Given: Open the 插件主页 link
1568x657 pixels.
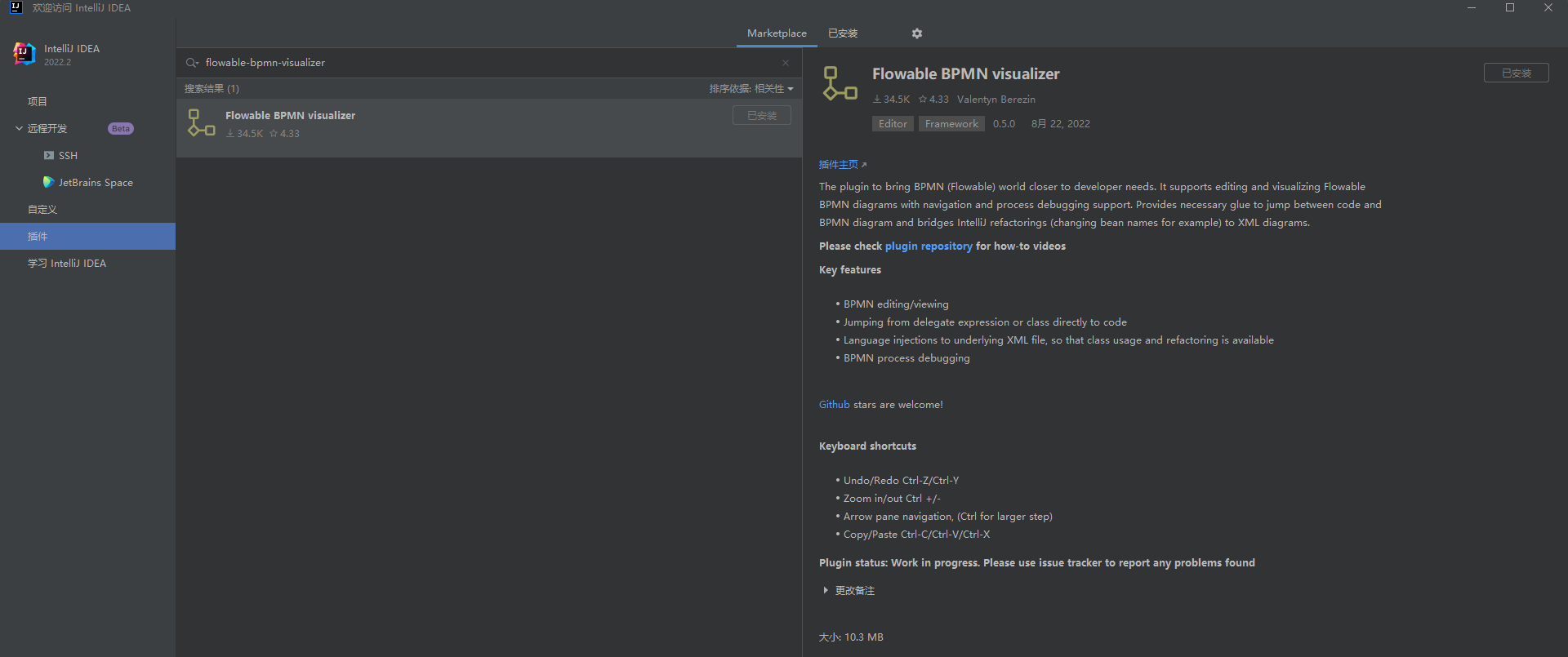Looking at the screenshot, I should (x=839, y=165).
